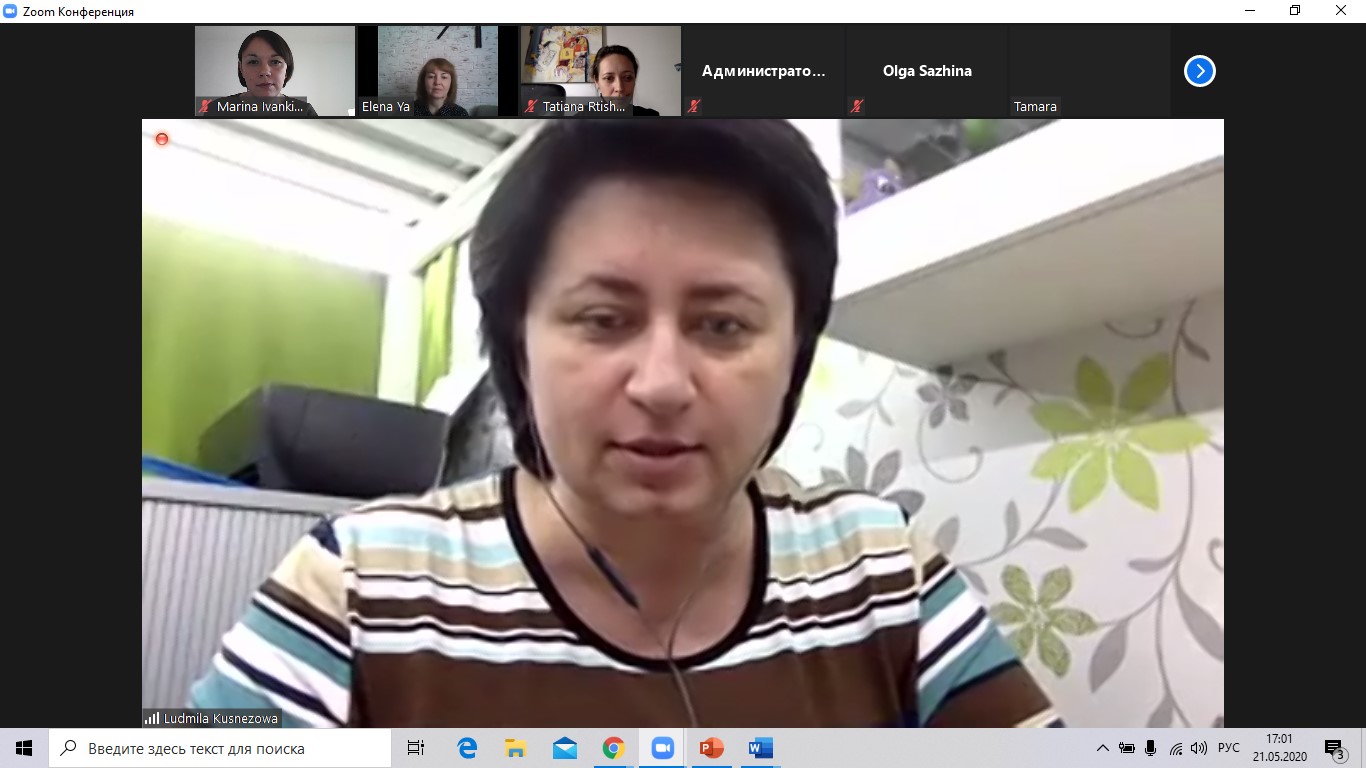Open the Windows Start menu
This screenshot has width=1366, height=768.
coord(24,748)
